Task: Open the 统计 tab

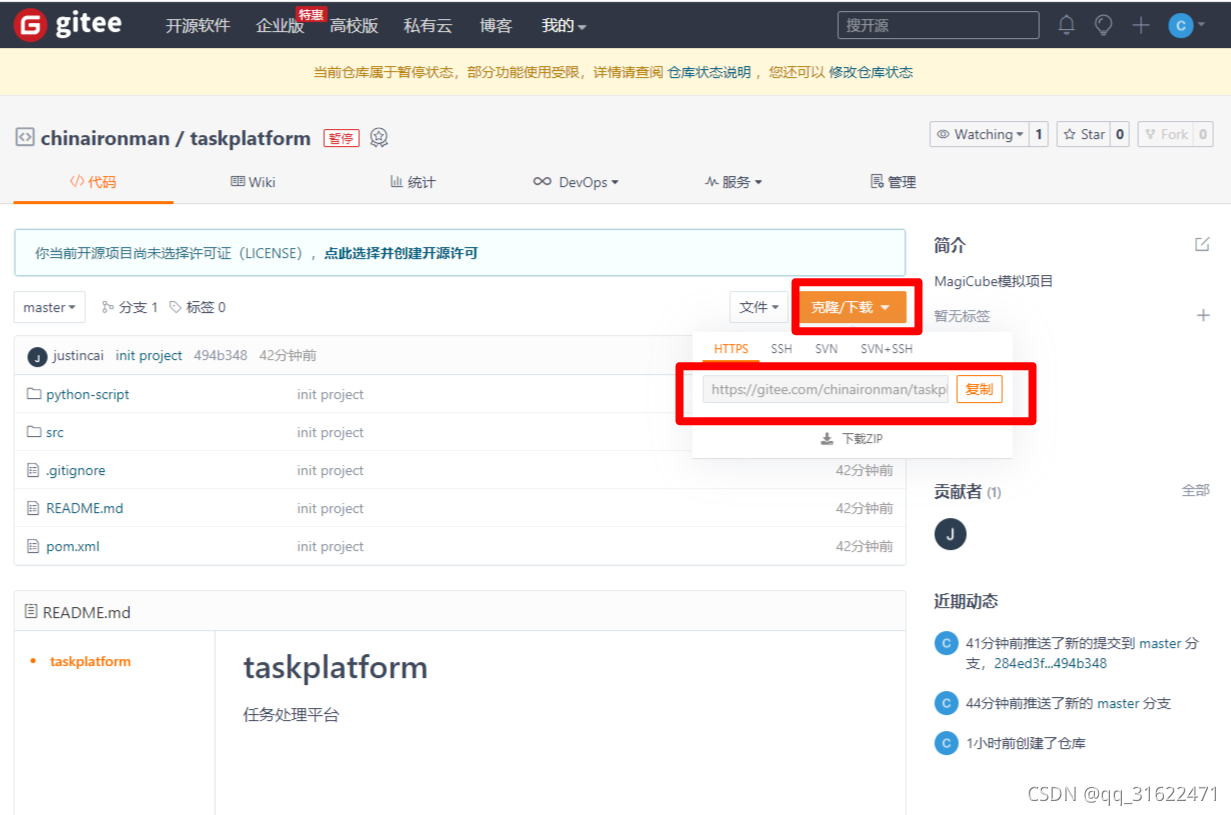Action: pos(413,182)
